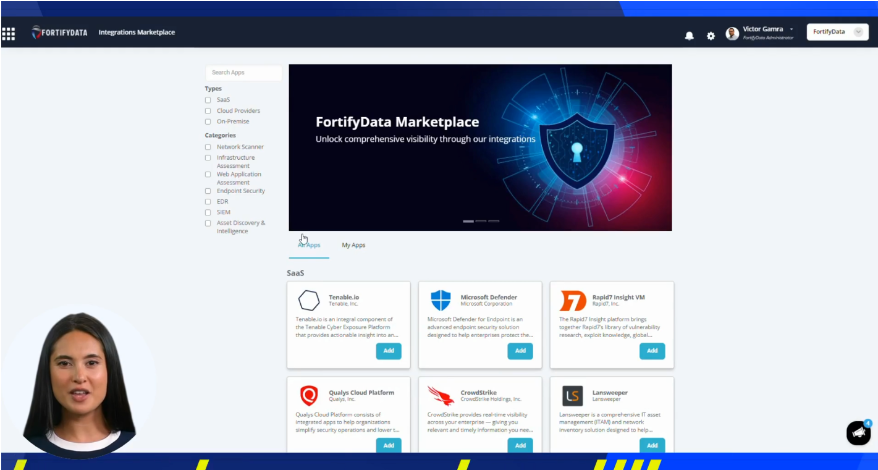Add the Qualys Cloud Platform integration
The width and height of the screenshot is (878, 470).
point(389,445)
